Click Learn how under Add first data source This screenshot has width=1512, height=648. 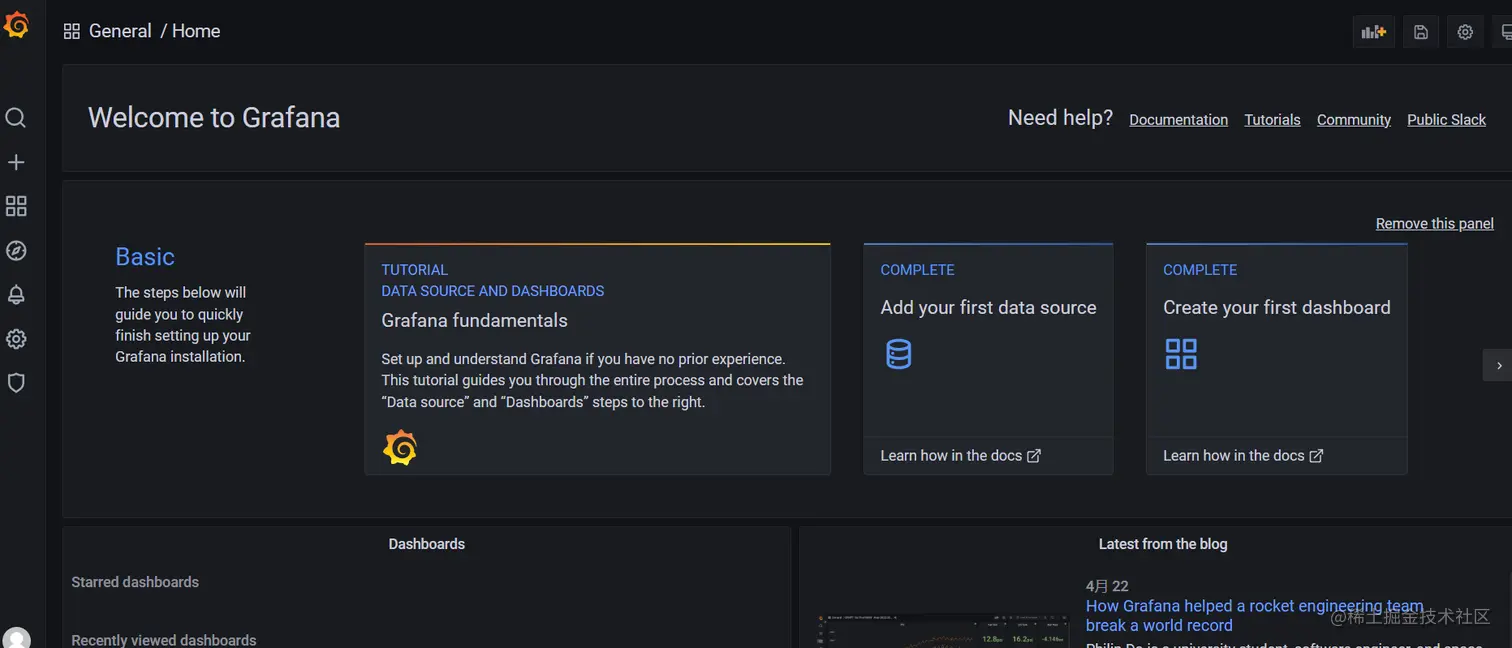(x=960, y=456)
